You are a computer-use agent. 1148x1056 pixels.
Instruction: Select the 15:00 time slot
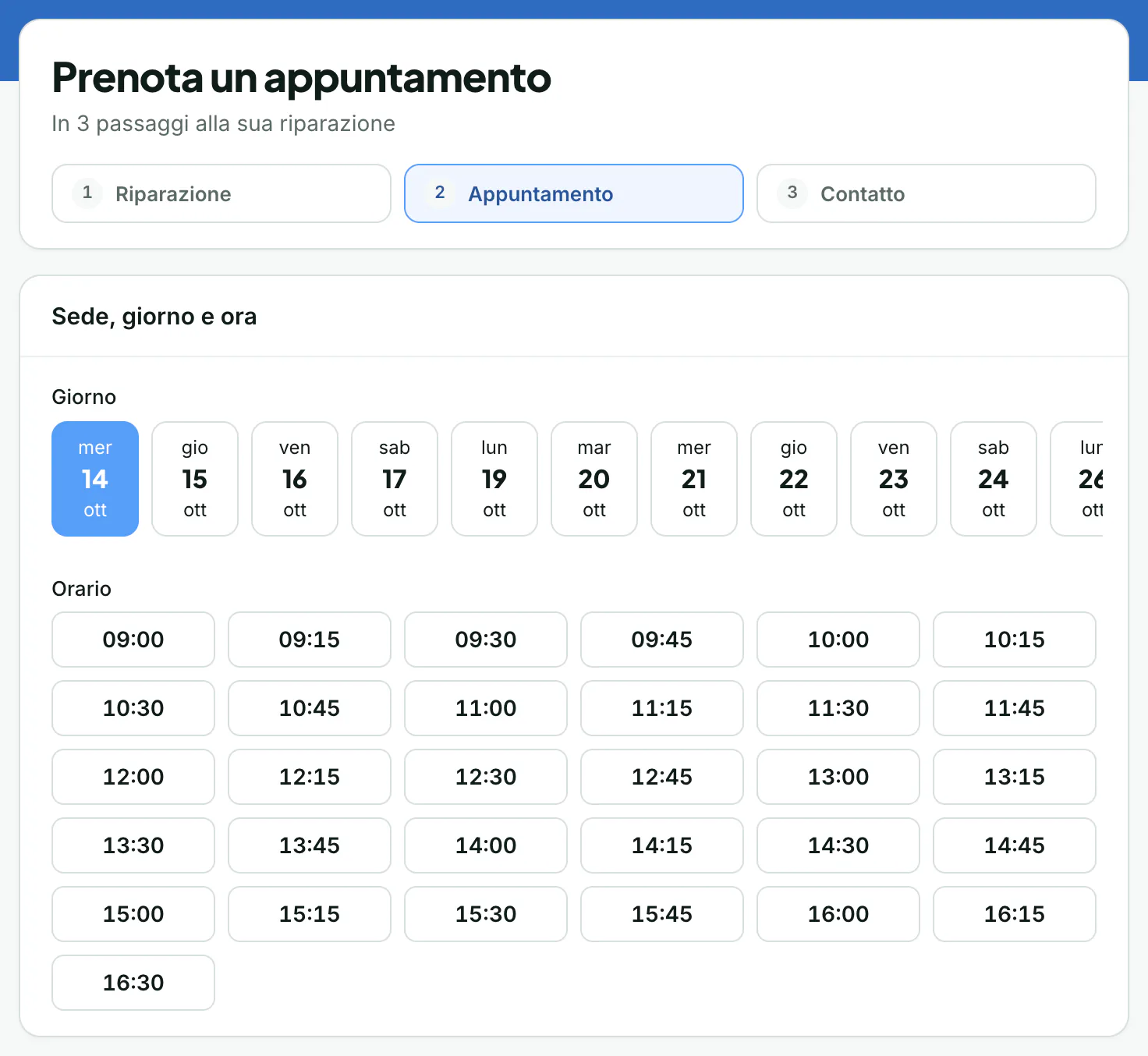(133, 914)
